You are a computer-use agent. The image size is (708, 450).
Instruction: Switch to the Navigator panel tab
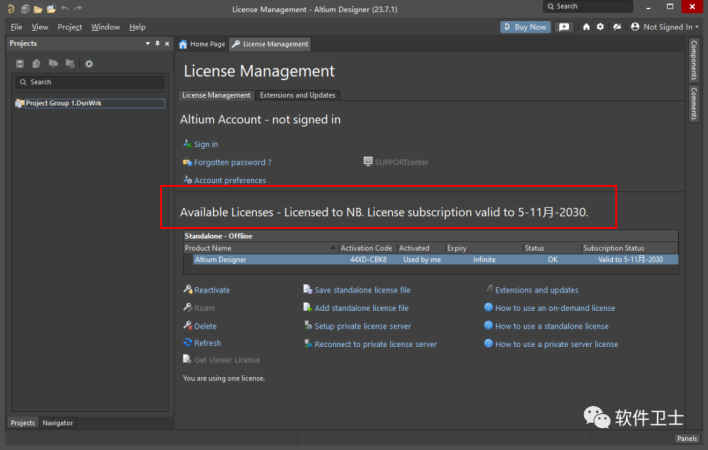[x=57, y=423]
